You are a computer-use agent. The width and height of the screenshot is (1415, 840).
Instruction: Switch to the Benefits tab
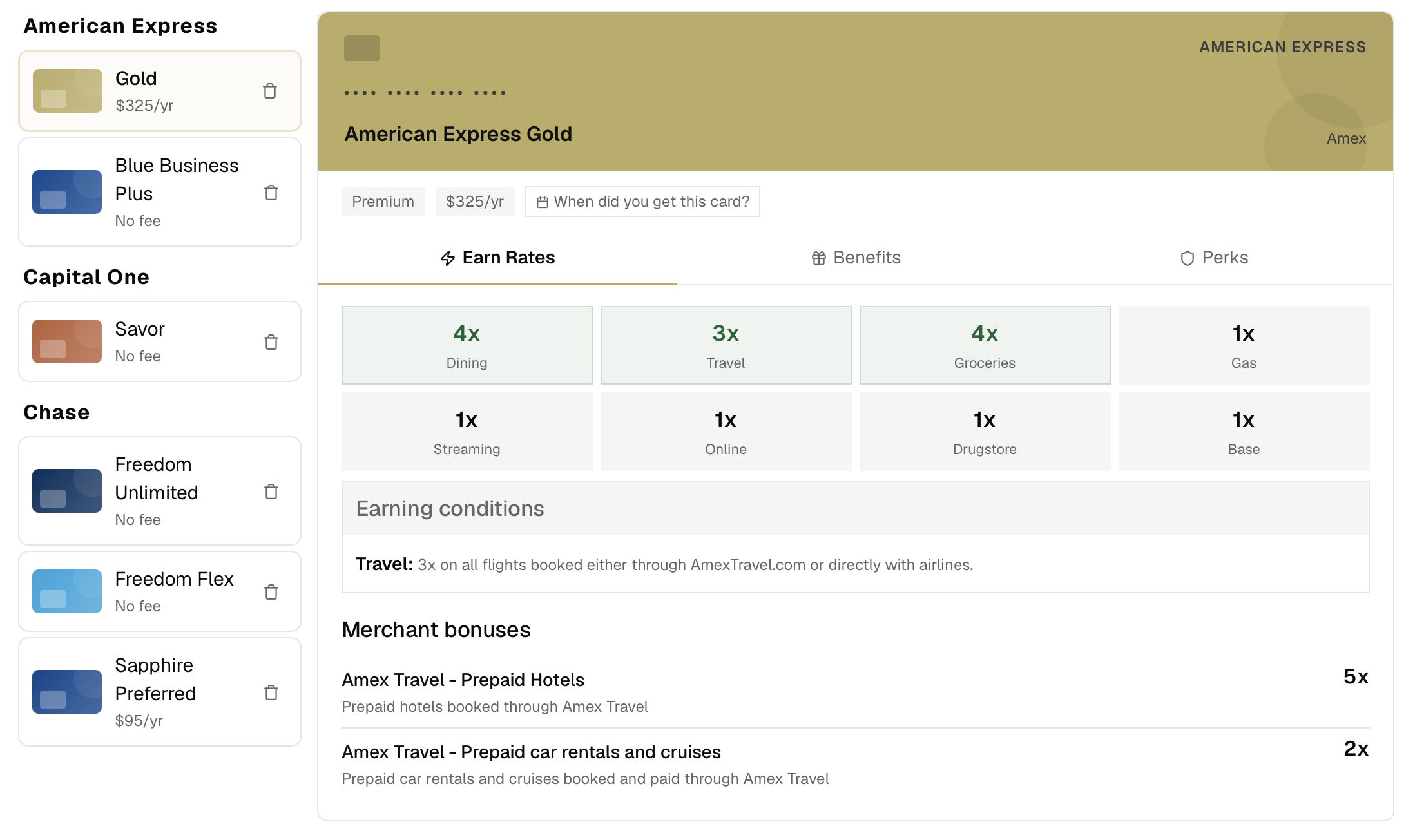(856, 258)
